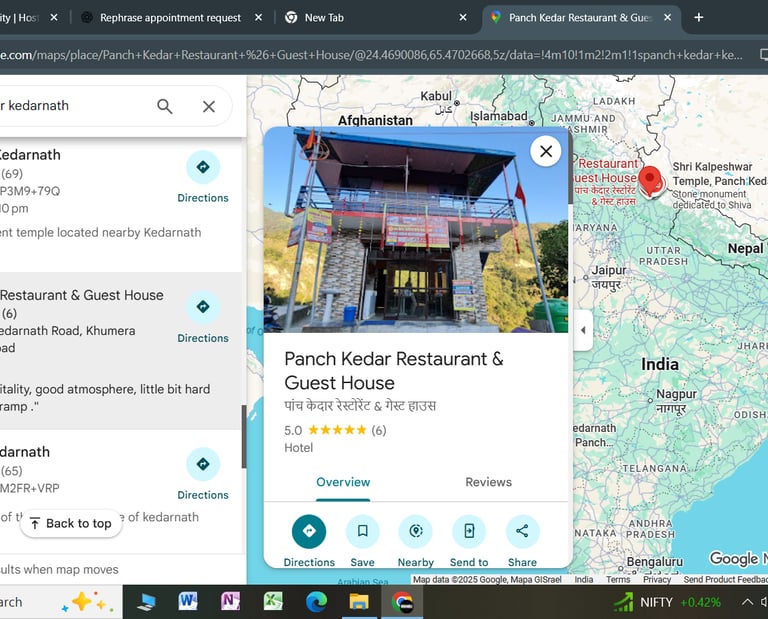
Task: Click the Nagpur city label on map
Action: click(676, 394)
